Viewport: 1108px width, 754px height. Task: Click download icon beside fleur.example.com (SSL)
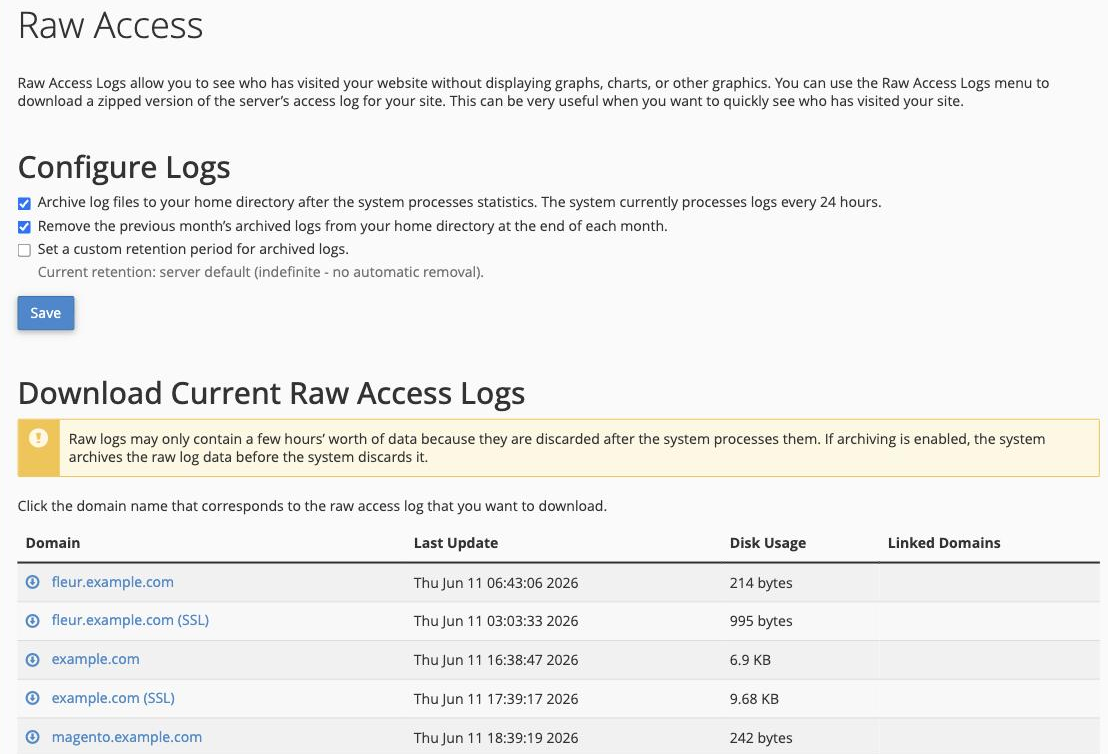pyautogui.click(x=33, y=620)
